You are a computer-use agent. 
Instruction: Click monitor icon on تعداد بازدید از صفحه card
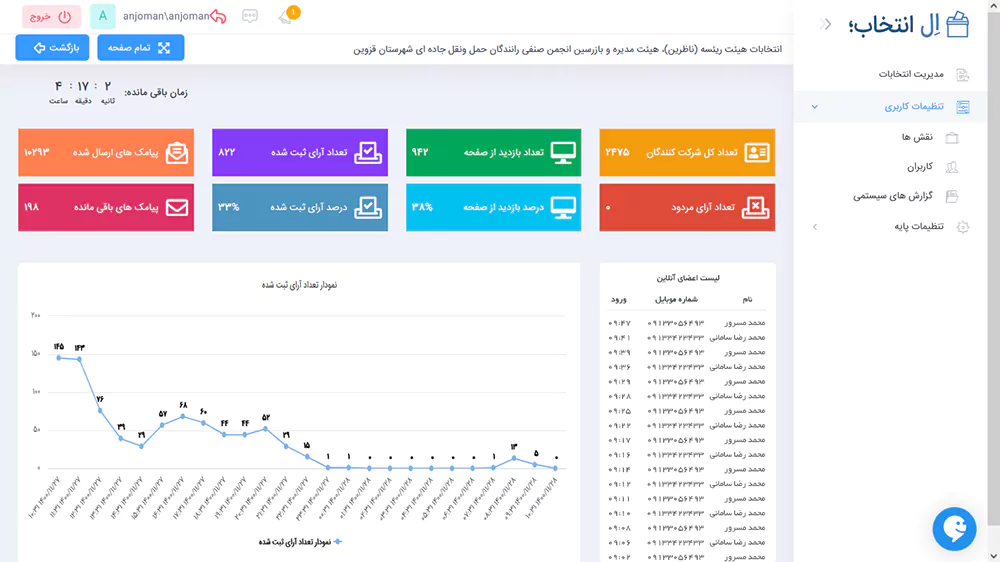click(x=564, y=153)
